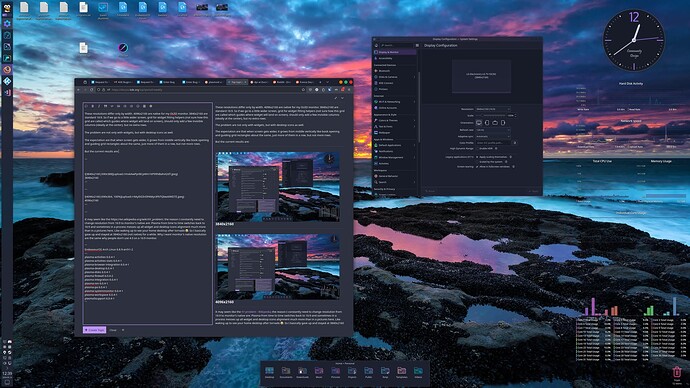Image resolution: width=690 pixels, height=388 pixels.
Task: Select the landscape orientation icon
Action: click(x=479, y=123)
